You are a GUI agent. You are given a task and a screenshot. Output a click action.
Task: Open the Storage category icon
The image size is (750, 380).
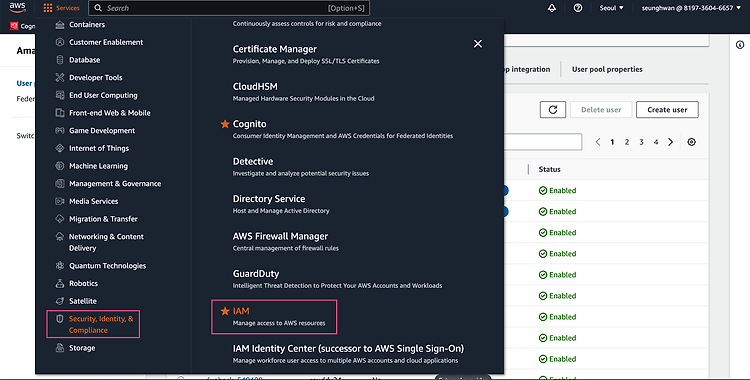60,348
